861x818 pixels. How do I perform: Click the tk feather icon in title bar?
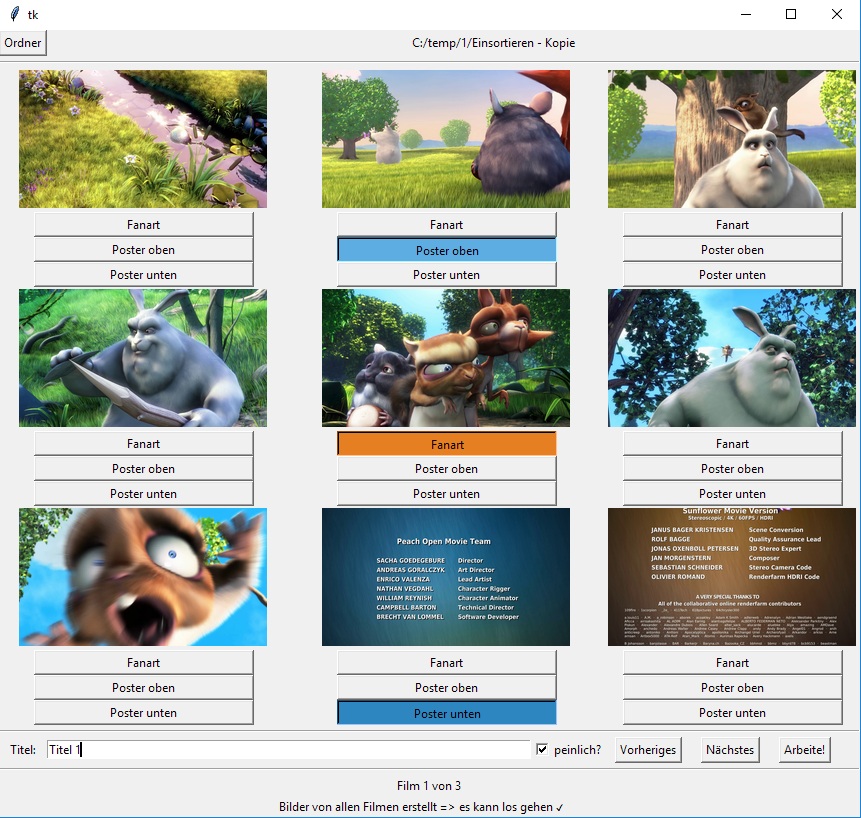[15, 14]
